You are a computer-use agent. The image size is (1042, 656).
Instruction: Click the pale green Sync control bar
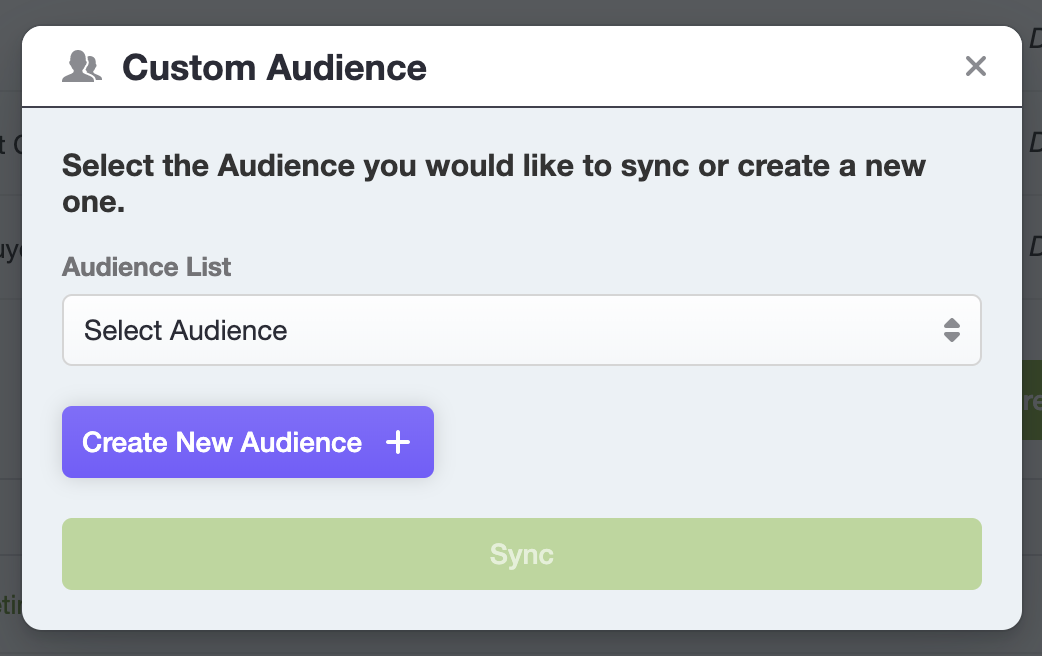point(522,554)
